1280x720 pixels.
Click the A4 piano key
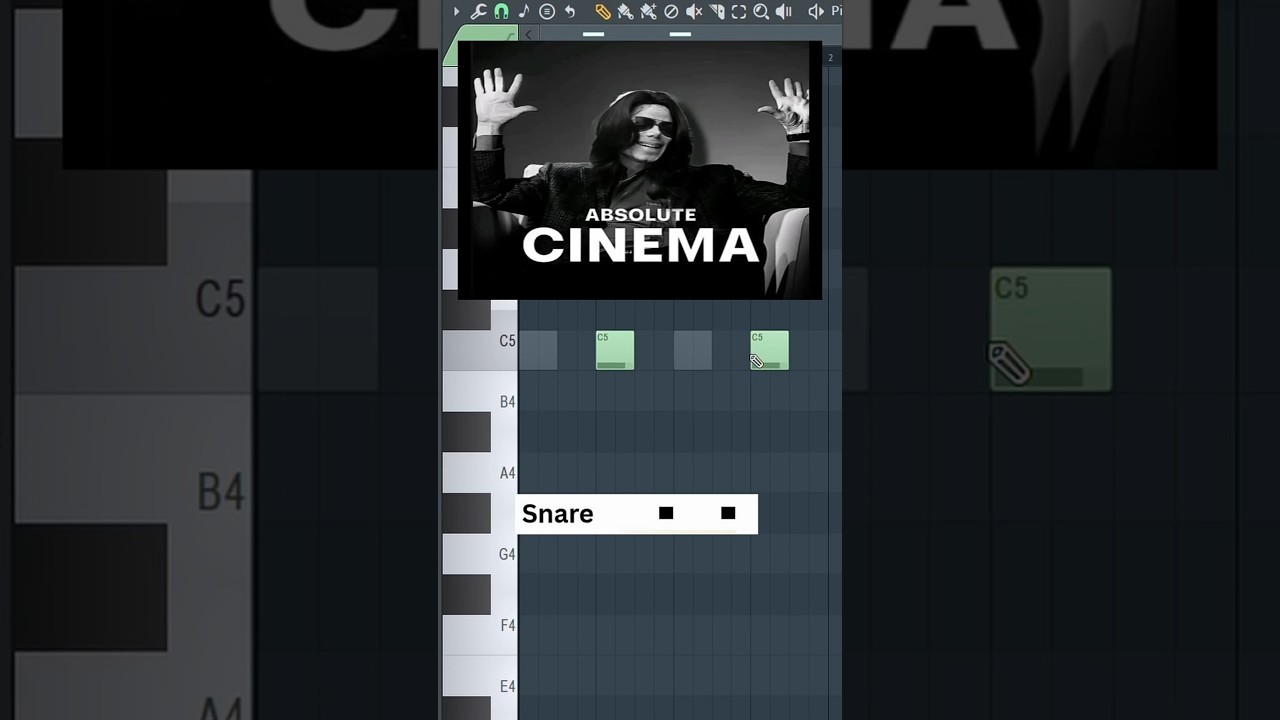[480, 473]
